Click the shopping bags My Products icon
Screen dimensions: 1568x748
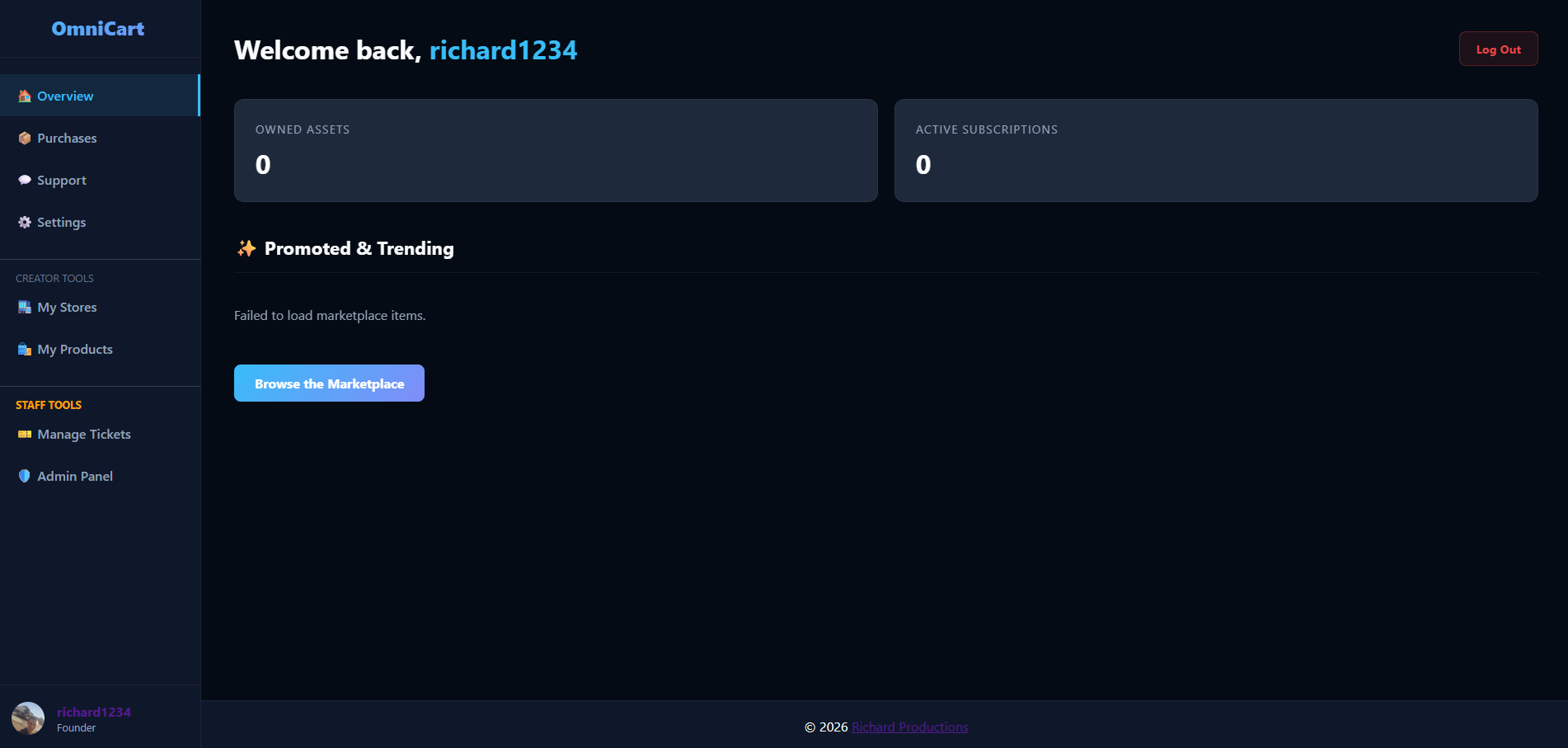point(25,350)
